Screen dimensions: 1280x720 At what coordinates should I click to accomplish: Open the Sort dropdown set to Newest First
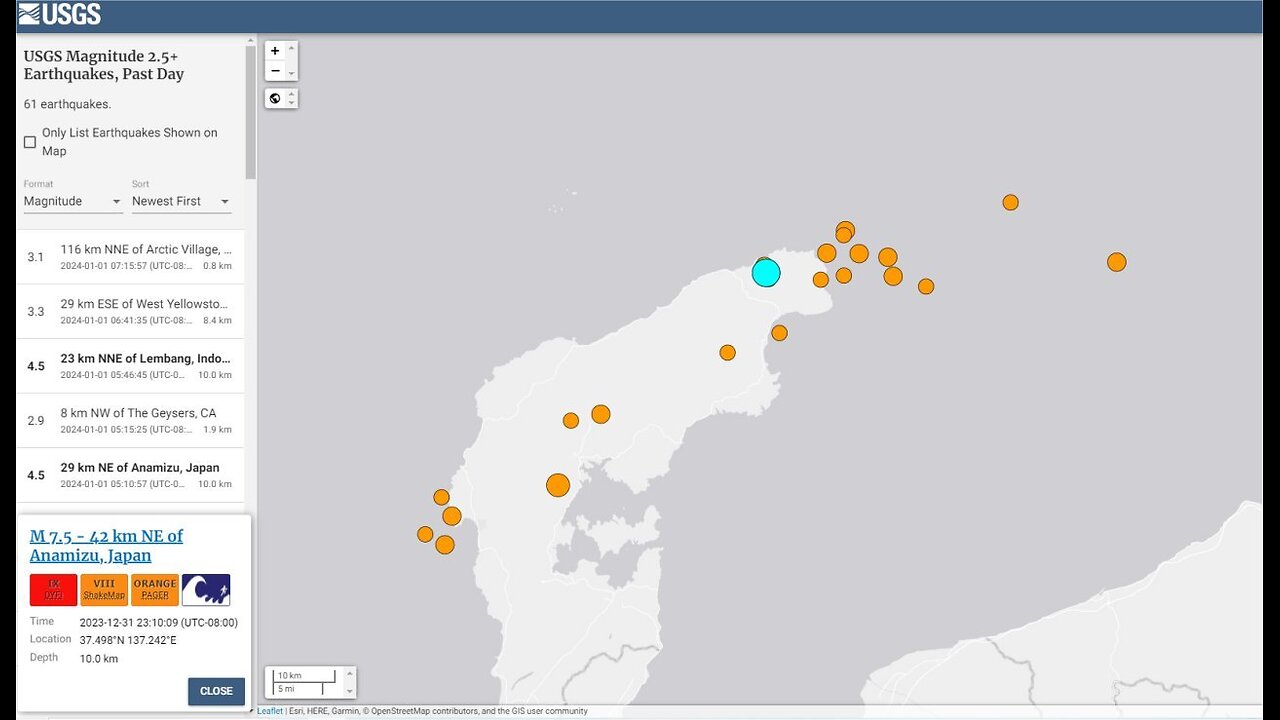coord(181,201)
